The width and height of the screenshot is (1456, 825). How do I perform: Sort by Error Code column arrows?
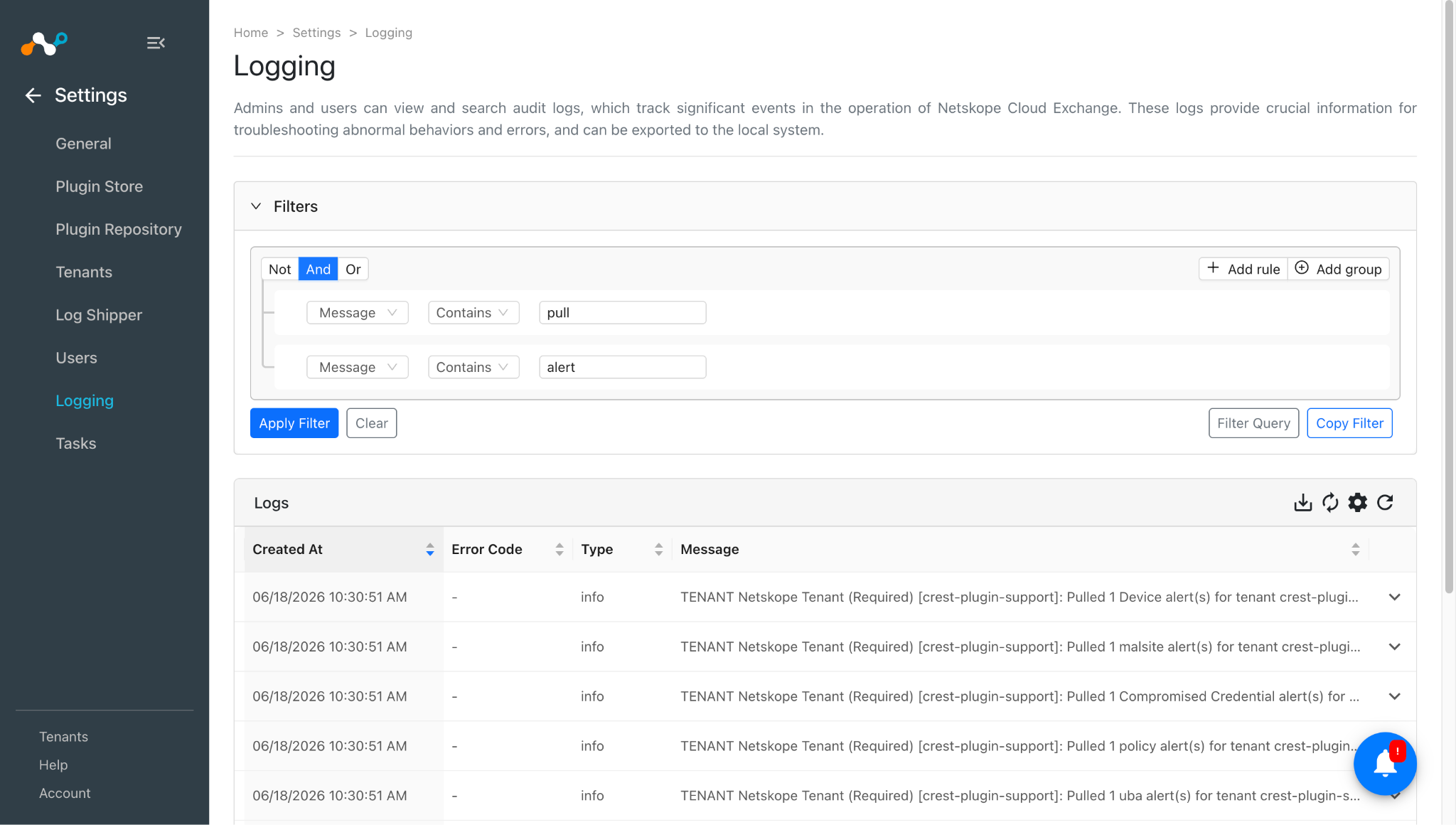point(560,549)
